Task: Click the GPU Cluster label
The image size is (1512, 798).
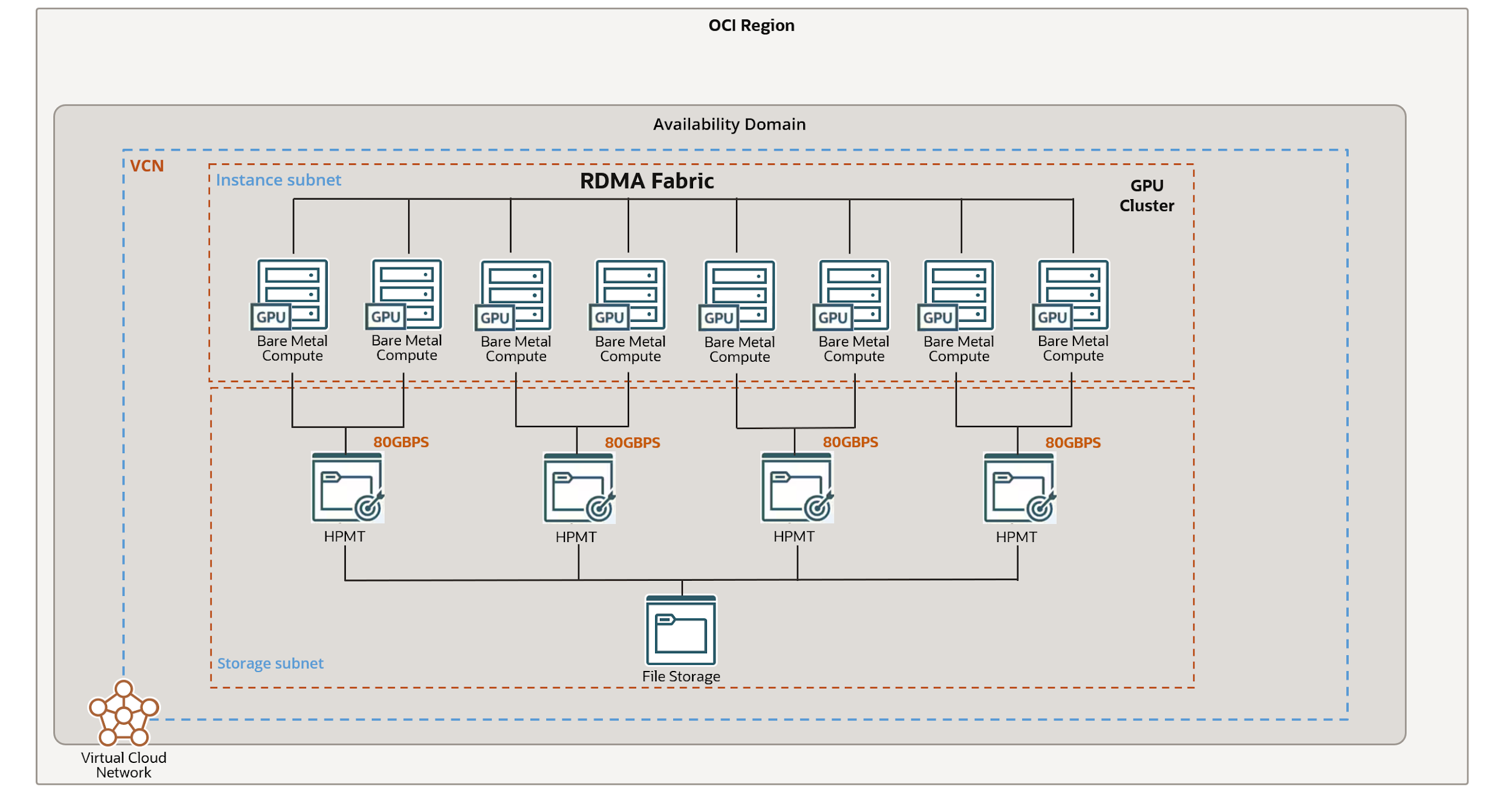Action: tap(1146, 195)
